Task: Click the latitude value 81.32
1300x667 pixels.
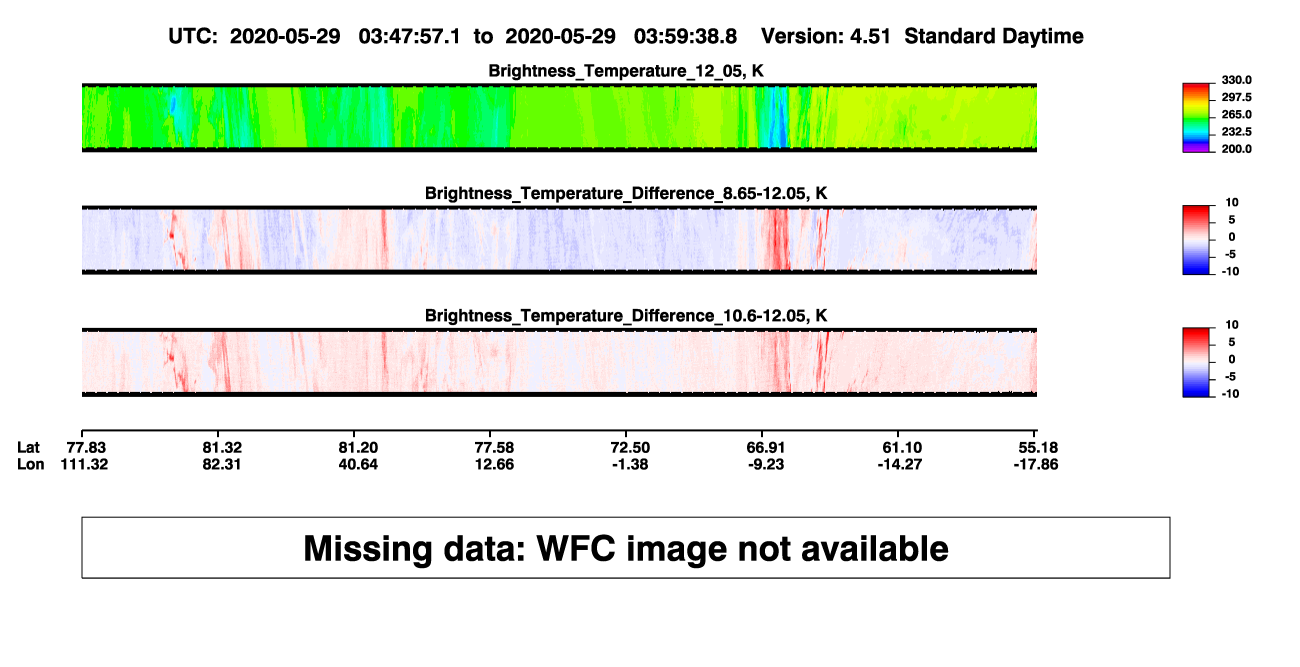Action: point(223,447)
